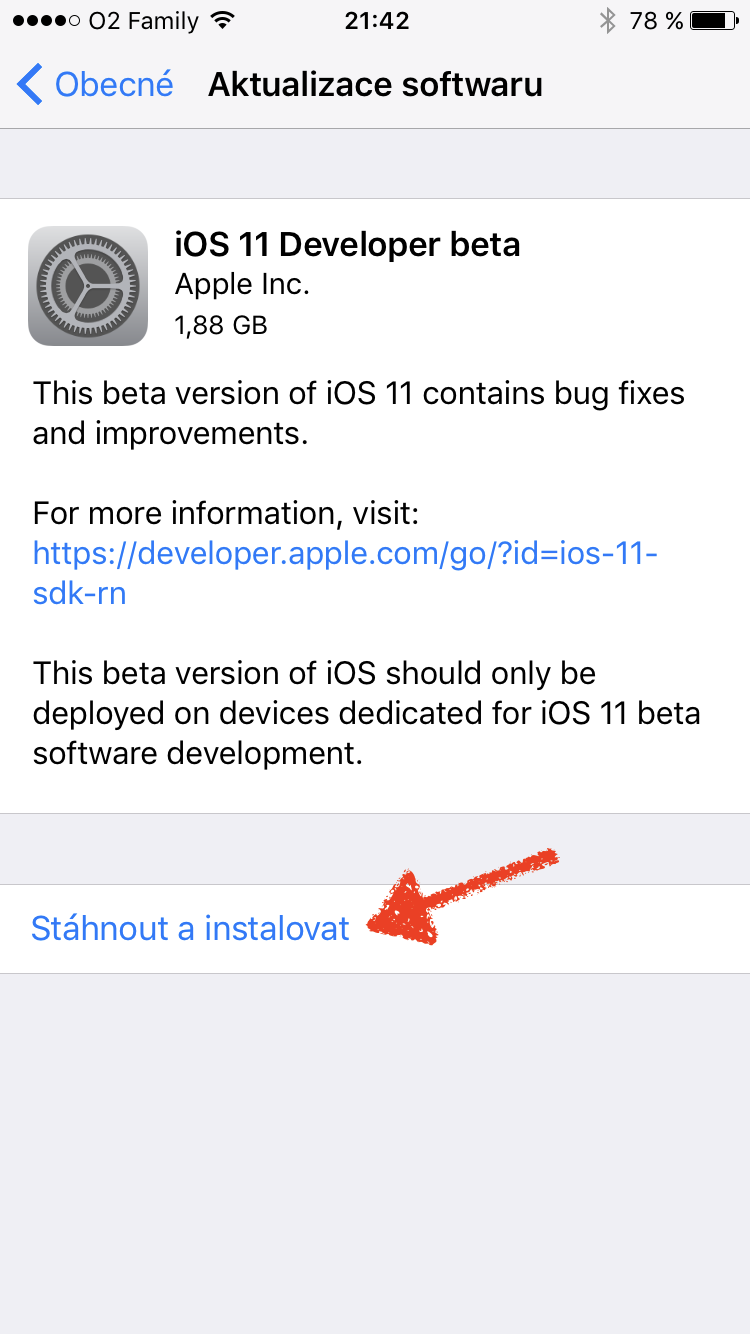Tap the Wi-Fi status icon
This screenshot has height=1334, width=750.
click(x=223, y=21)
